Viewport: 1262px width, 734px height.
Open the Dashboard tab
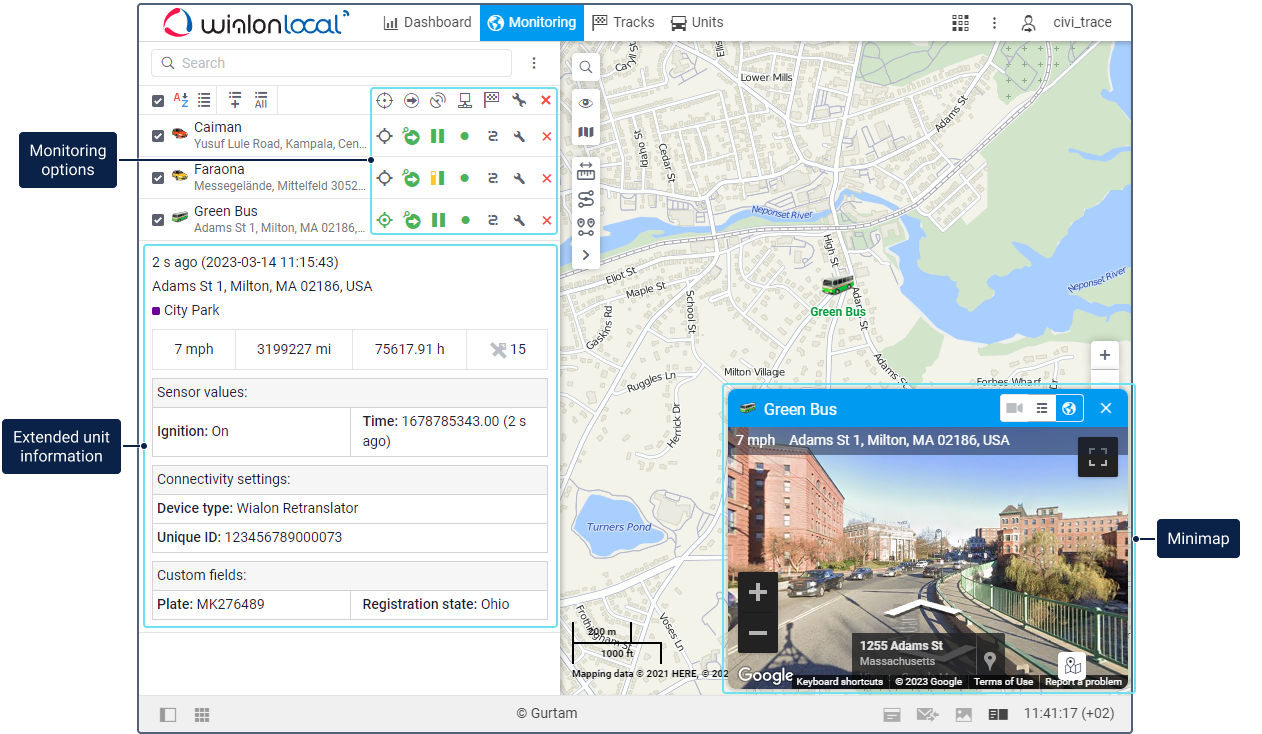[x=428, y=22]
